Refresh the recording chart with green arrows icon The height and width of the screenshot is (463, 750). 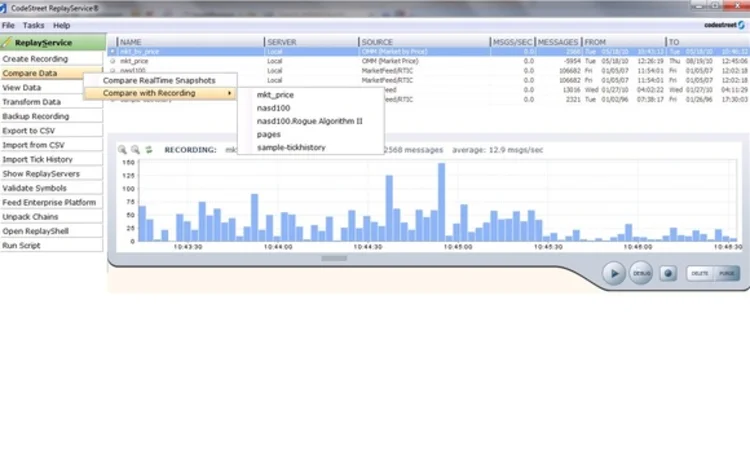[149, 150]
